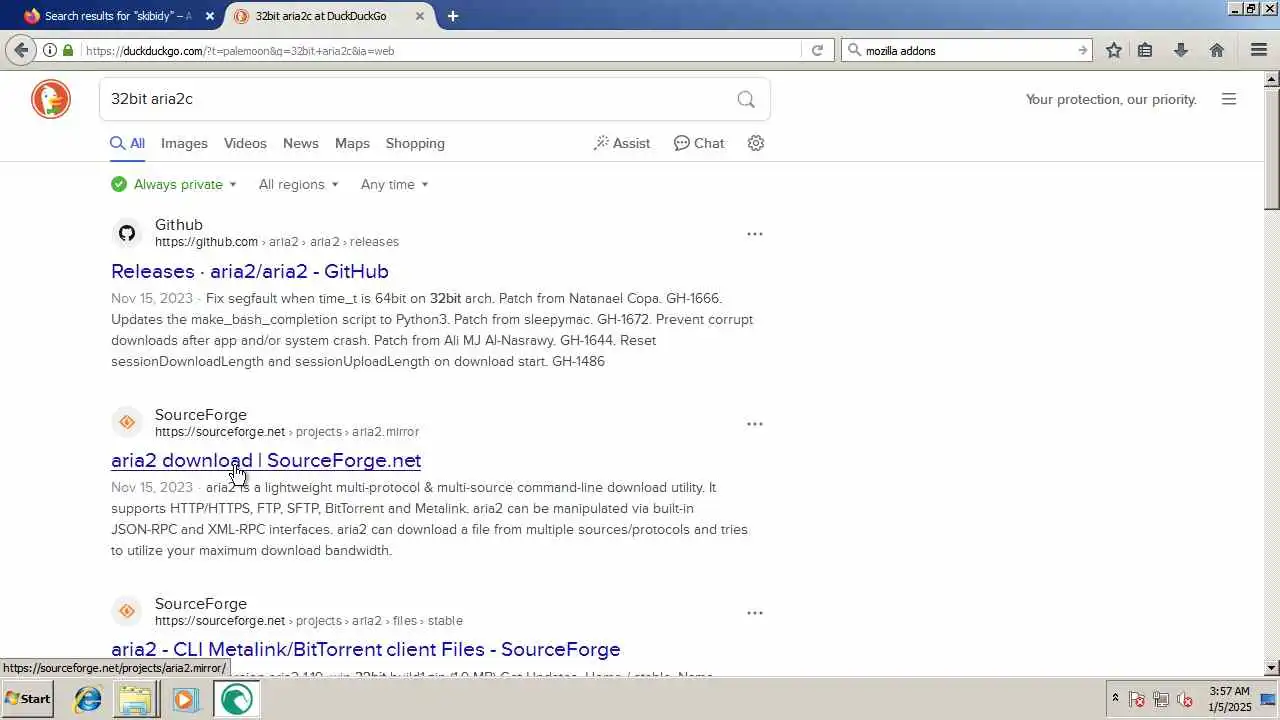Click the SourceForge favicon of aria2.mirror result

(x=127, y=423)
